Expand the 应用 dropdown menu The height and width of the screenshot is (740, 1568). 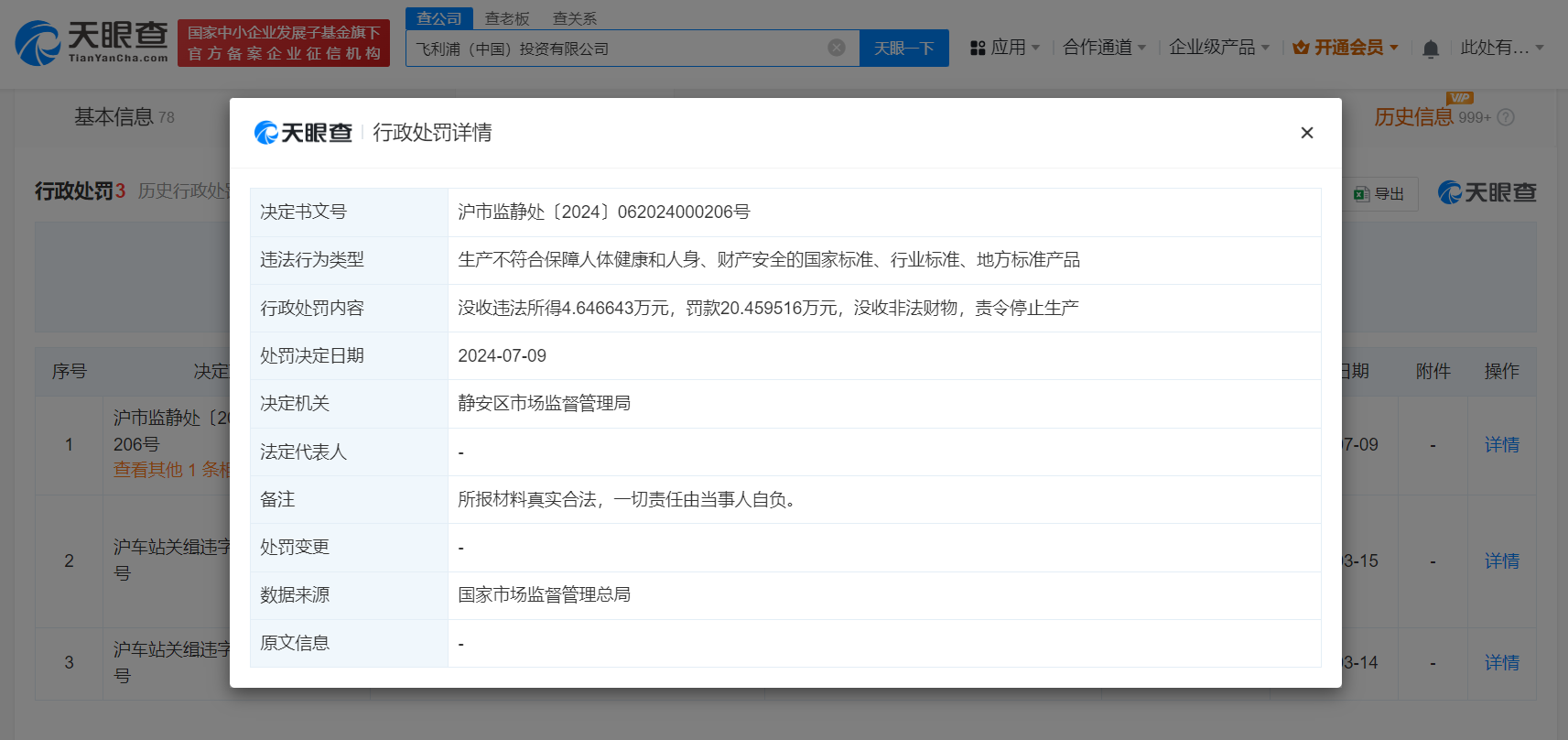coord(1005,48)
